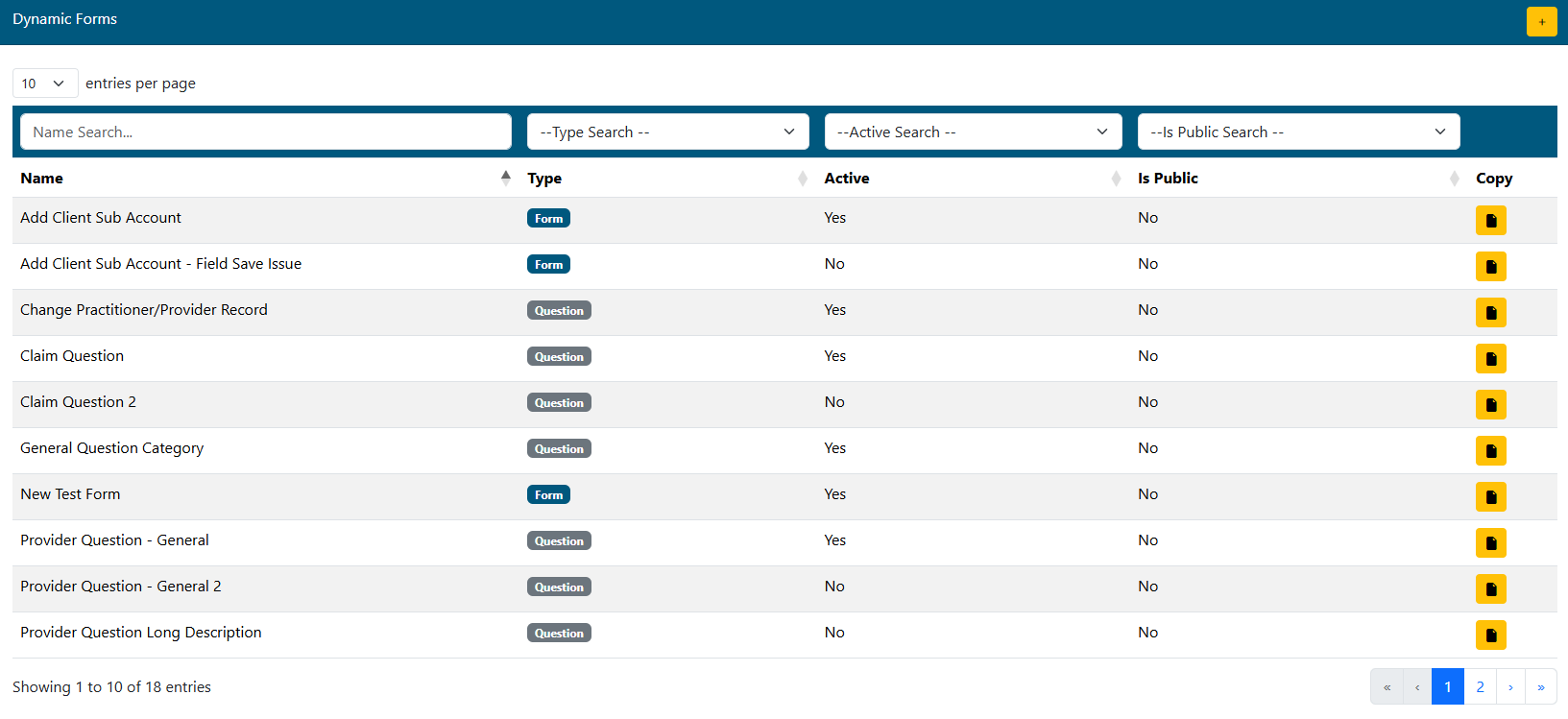Copy the Change Practitioner/Provider Record form
Screen dimensions: 1568x719
[1490, 313]
